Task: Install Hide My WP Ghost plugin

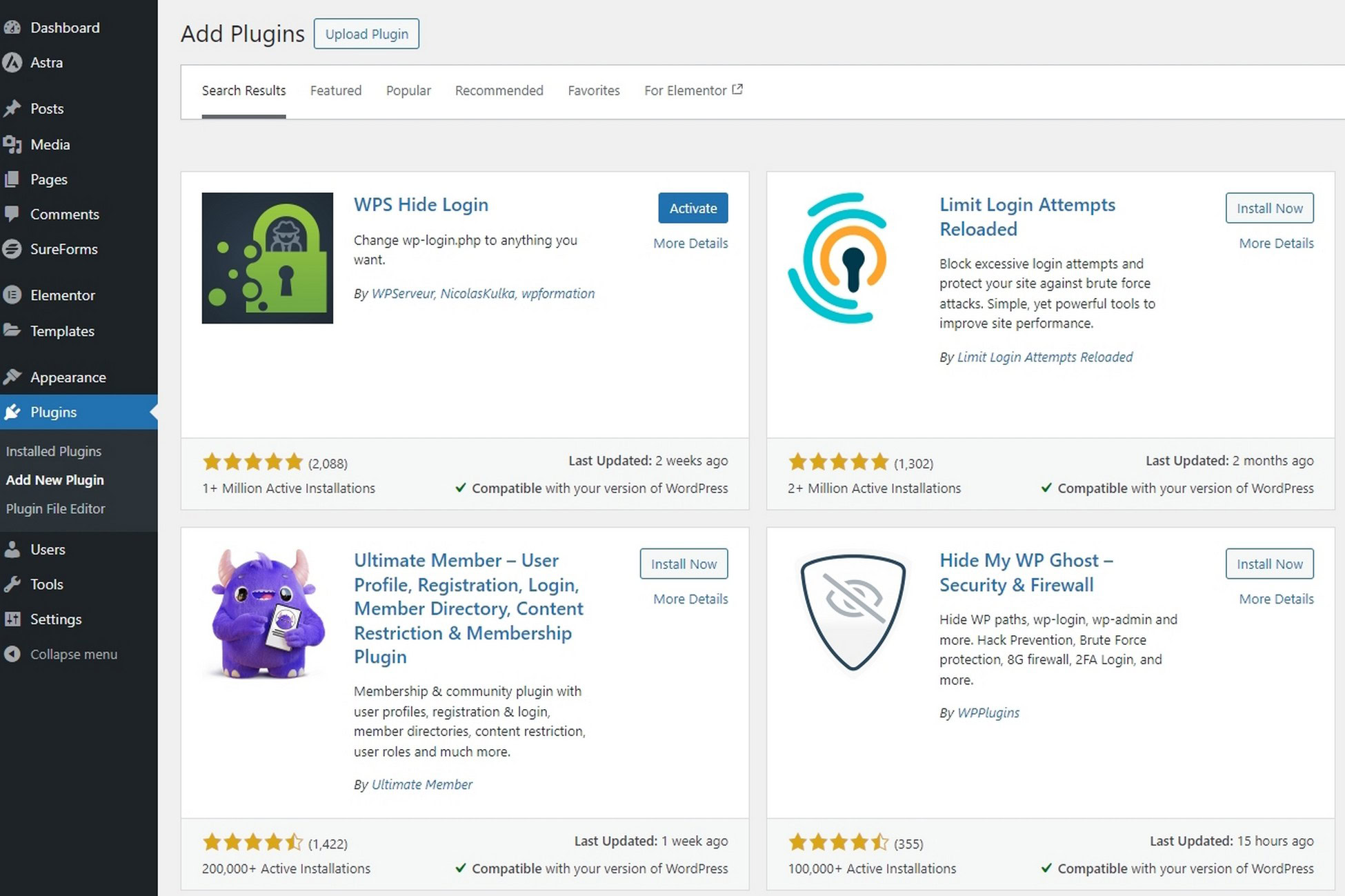Action: [x=1270, y=564]
